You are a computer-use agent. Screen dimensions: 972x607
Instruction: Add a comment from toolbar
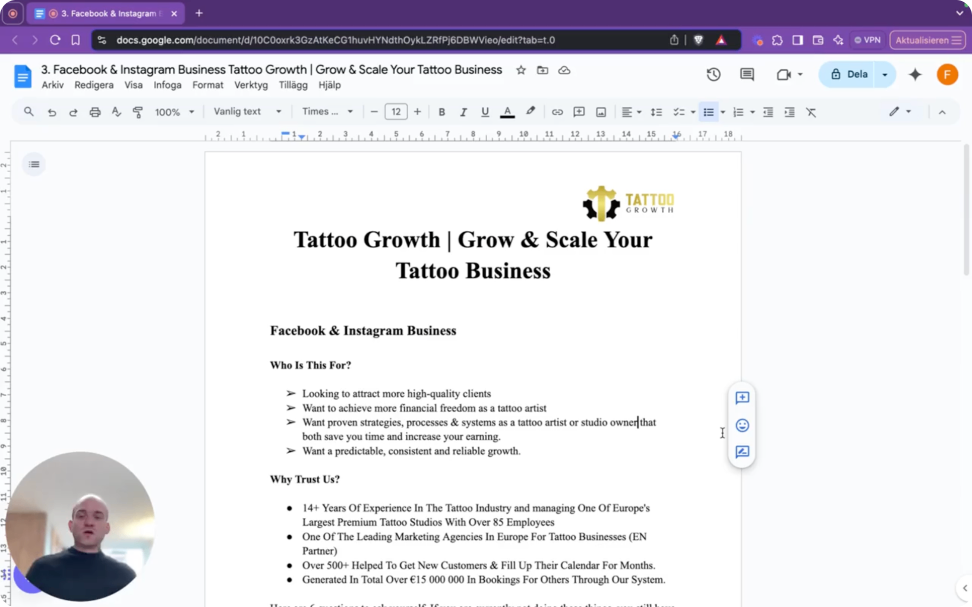click(579, 112)
